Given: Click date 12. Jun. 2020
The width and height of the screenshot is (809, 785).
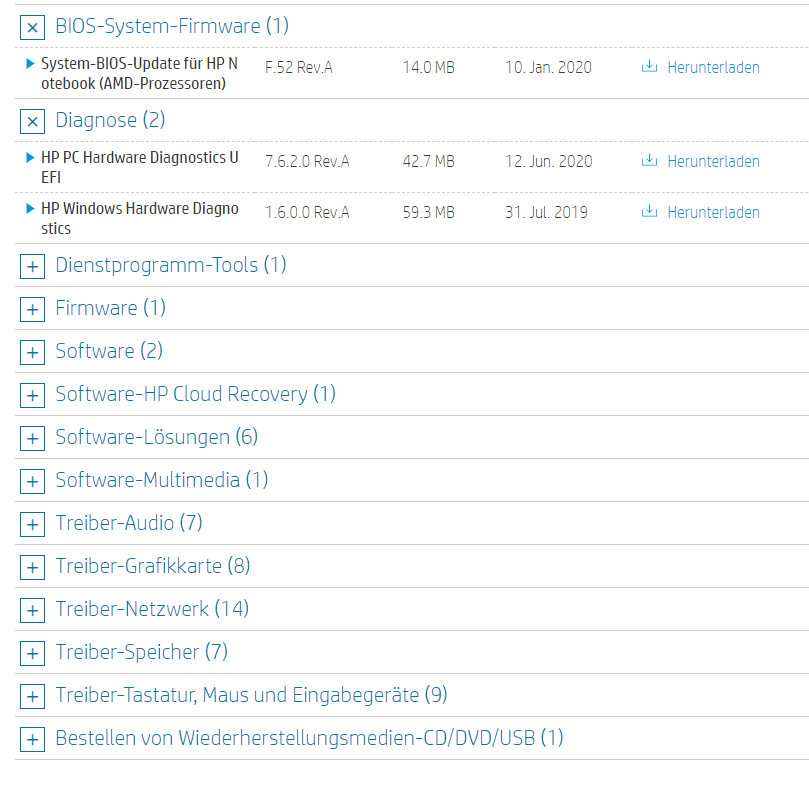Looking at the screenshot, I should pyautogui.click(x=548, y=161).
